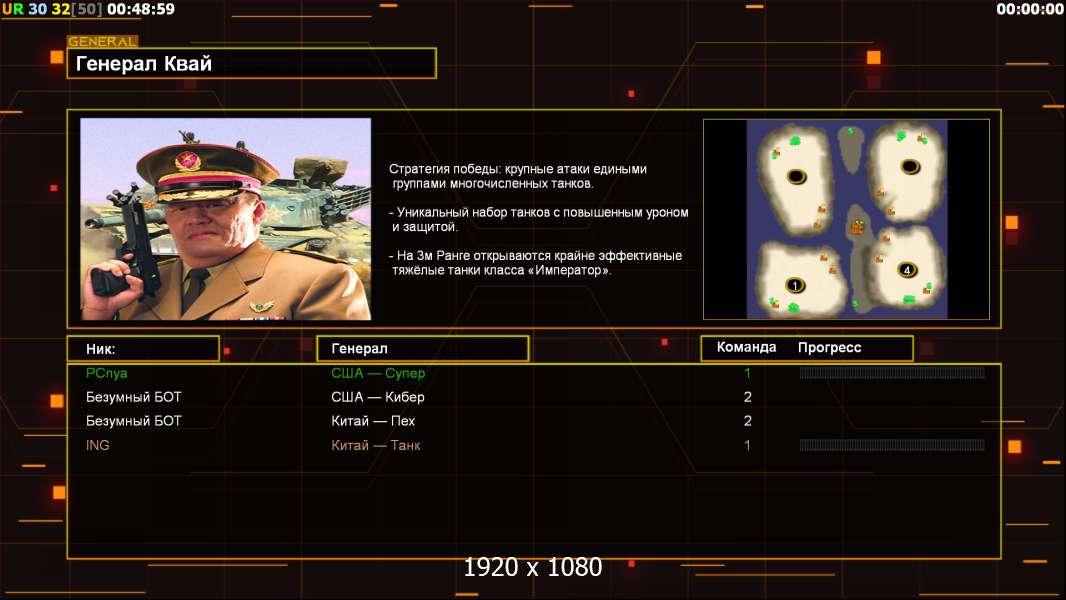Click the '00:48:59' timer readout

(x=141, y=9)
